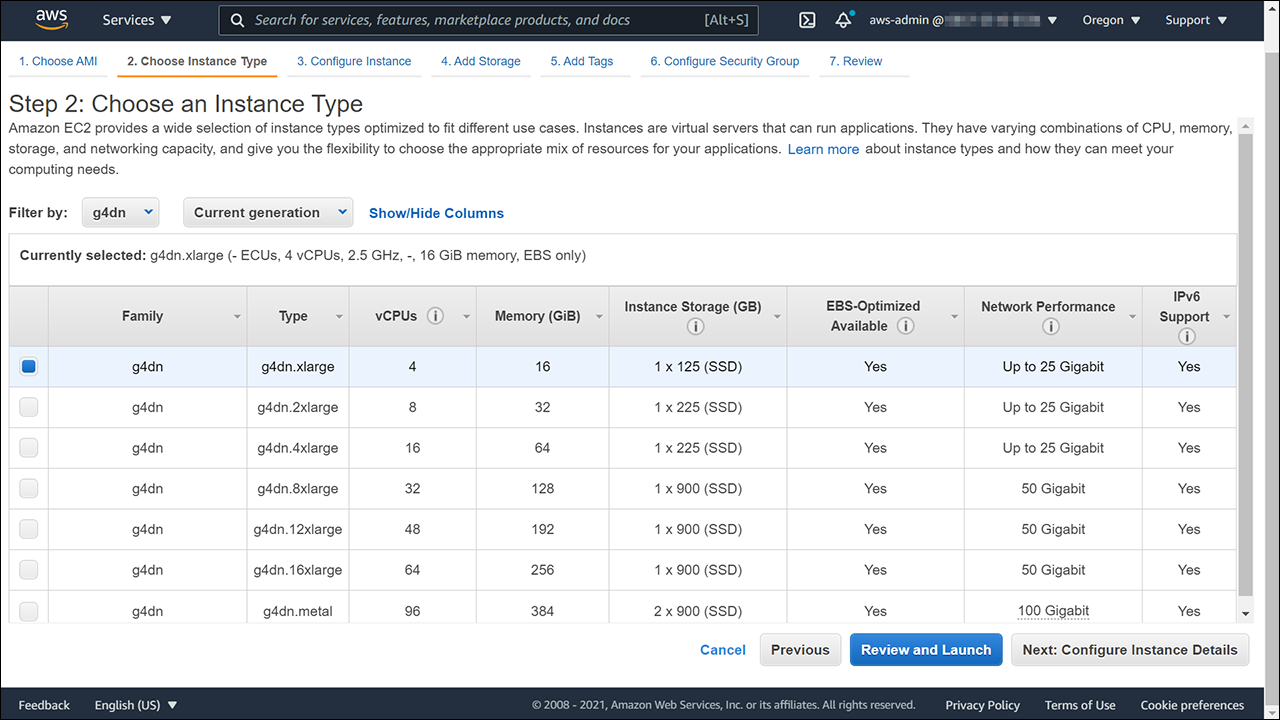
Task: Open the Network Performance column sort arrow
Action: 1132,317
